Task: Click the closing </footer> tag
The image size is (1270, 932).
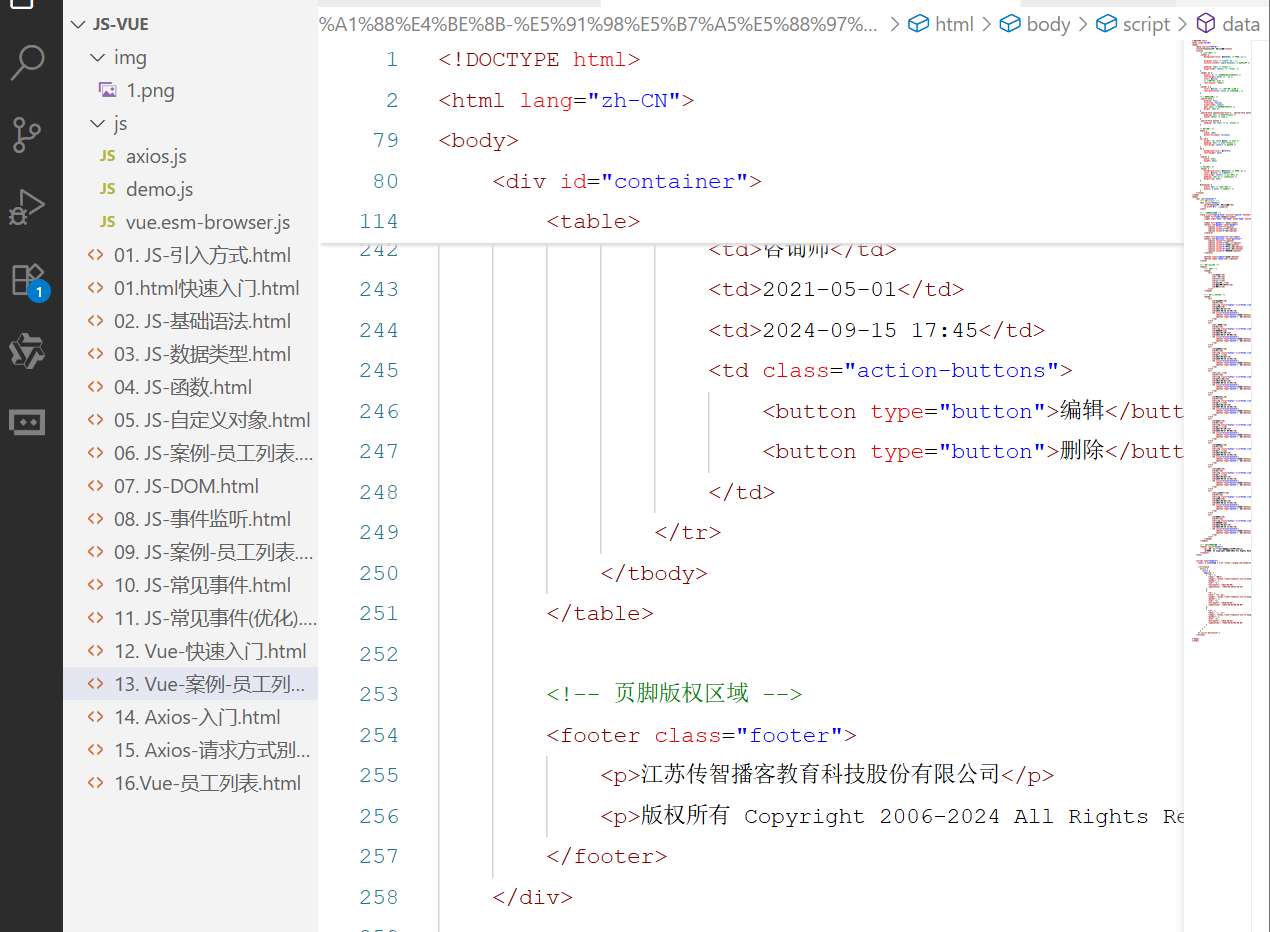Action: click(607, 856)
